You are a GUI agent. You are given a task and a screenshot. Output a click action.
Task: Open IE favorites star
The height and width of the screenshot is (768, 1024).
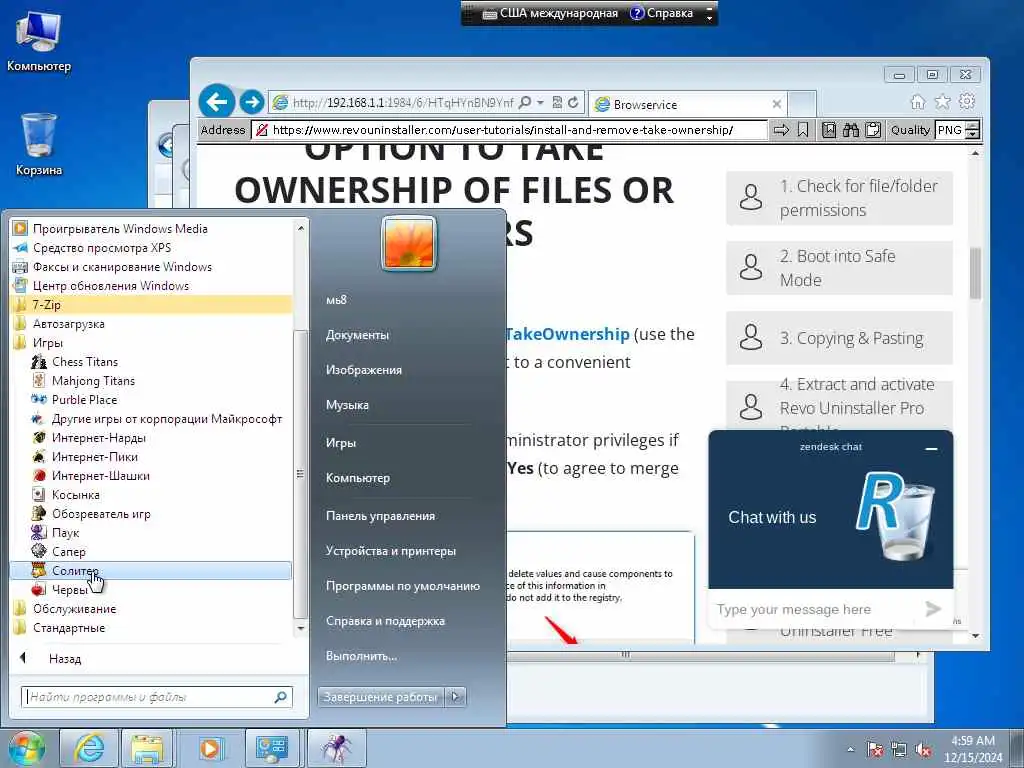pyautogui.click(x=942, y=102)
